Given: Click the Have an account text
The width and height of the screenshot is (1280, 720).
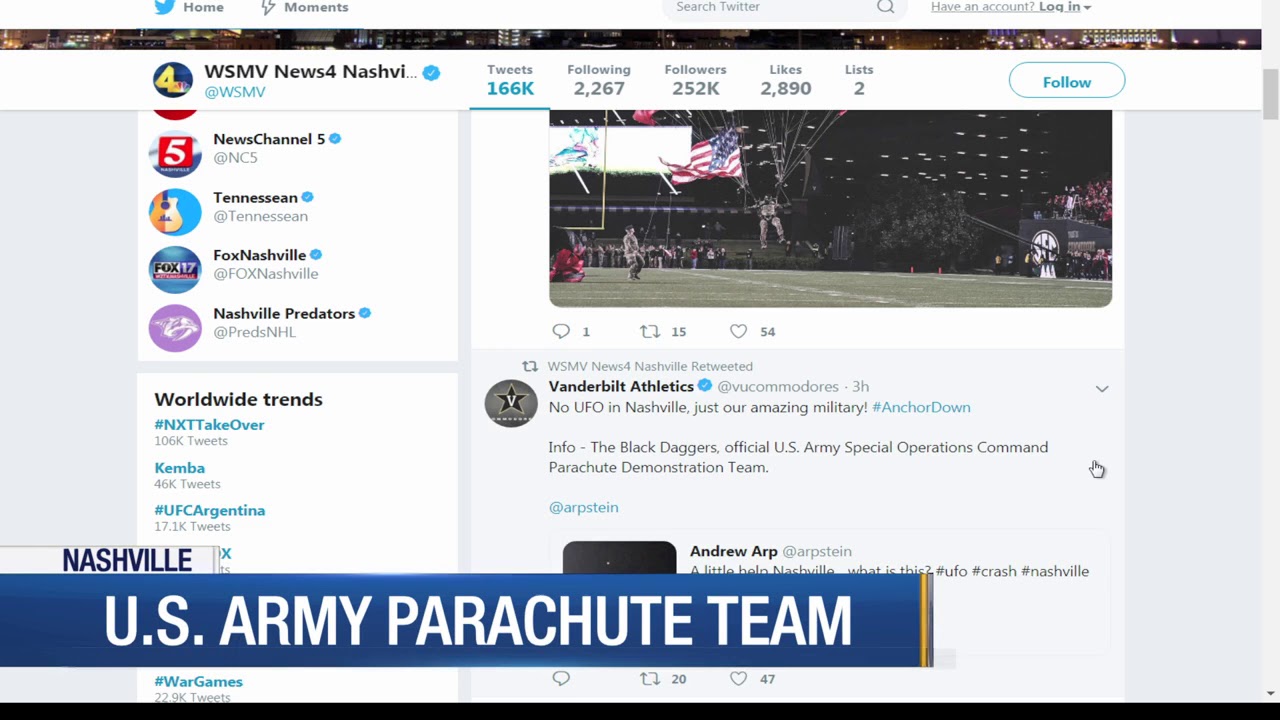Looking at the screenshot, I should coord(983,7).
